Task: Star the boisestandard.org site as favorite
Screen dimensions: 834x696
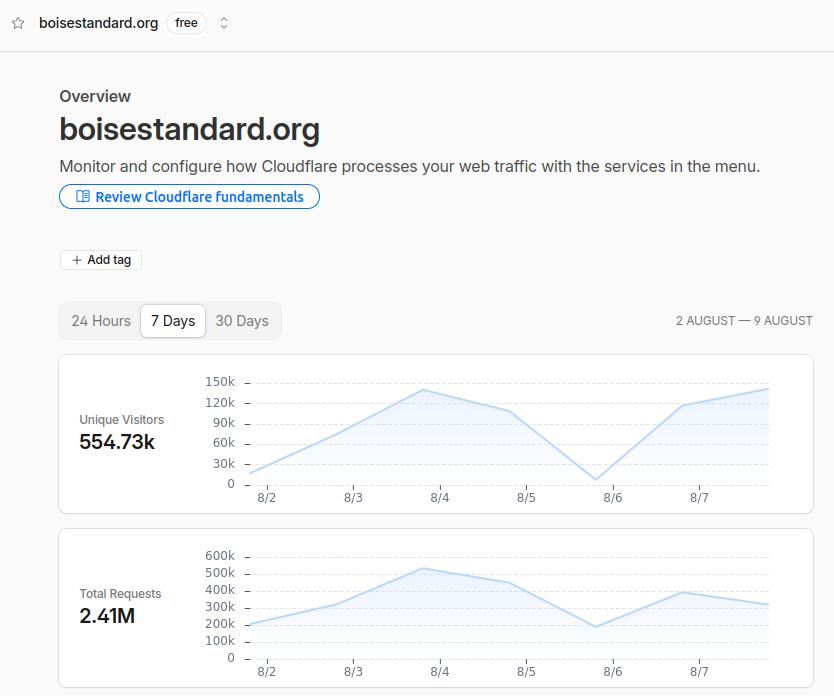Action: 18,23
